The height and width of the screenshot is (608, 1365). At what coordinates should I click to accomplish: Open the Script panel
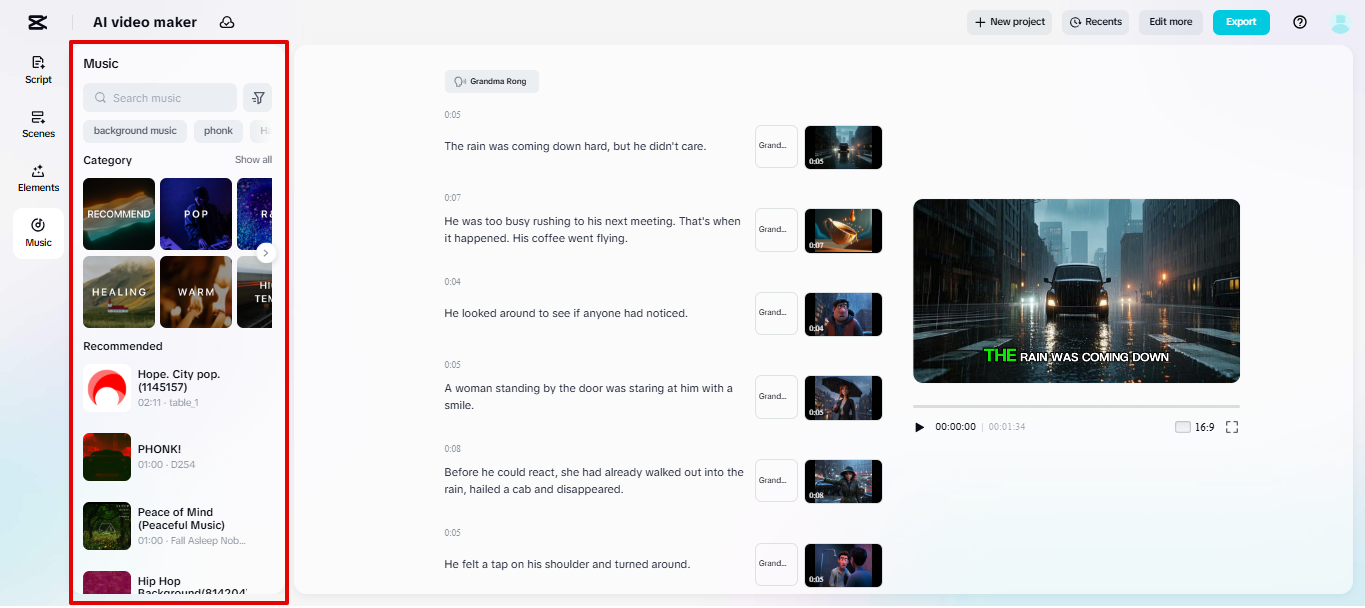38,70
